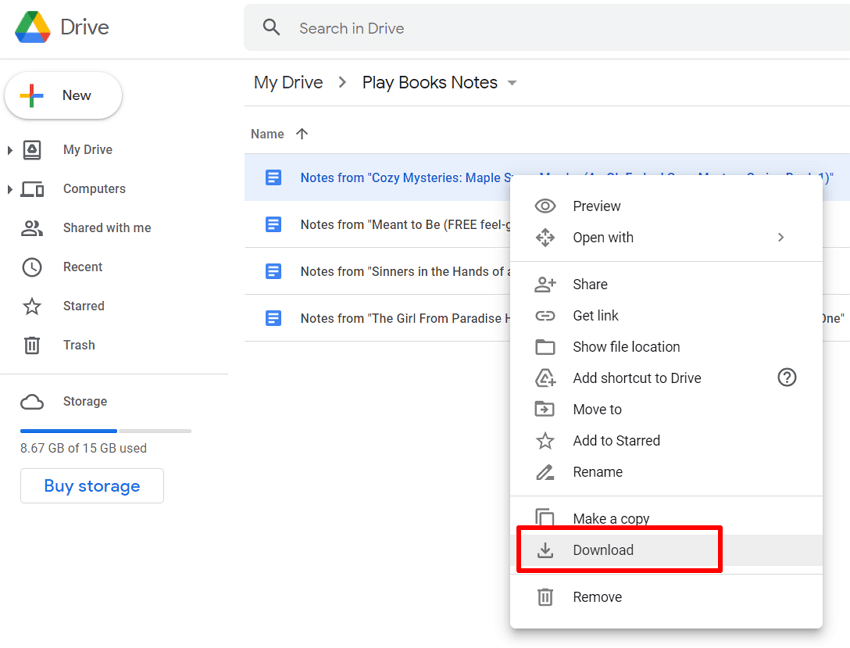
Task: Click the Google Drive logo
Action: [33, 27]
